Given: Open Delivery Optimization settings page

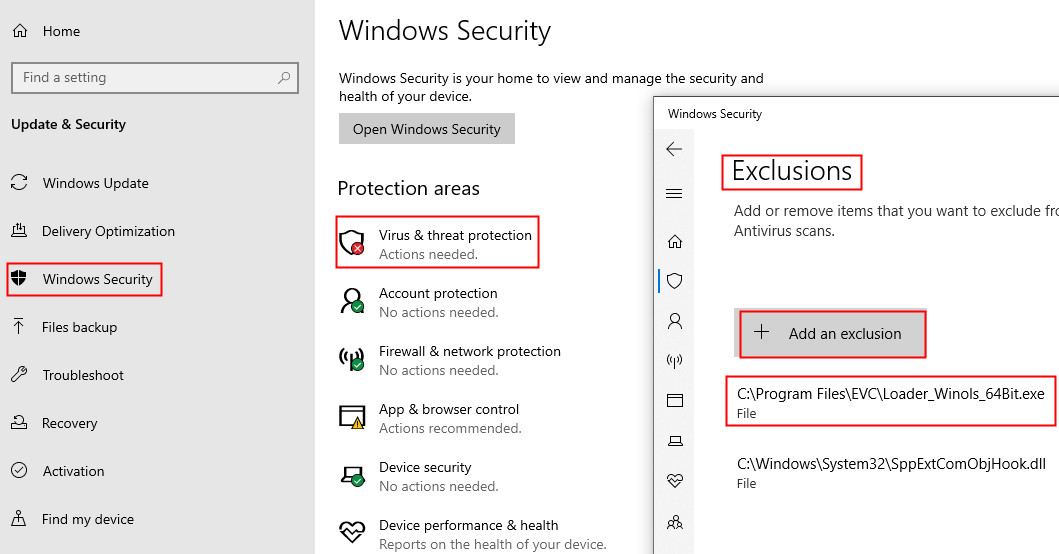Looking at the screenshot, I should click(108, 231).
